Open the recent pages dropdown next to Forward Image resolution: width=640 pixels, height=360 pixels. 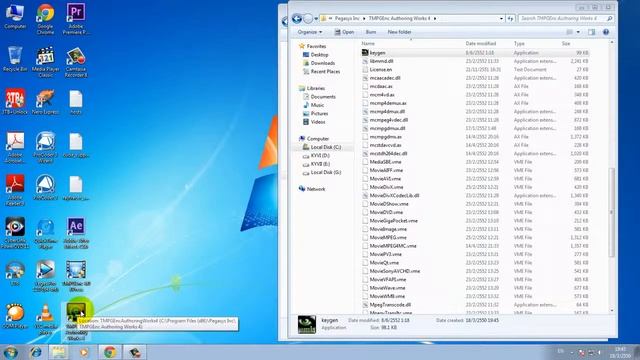pos(316,18)
